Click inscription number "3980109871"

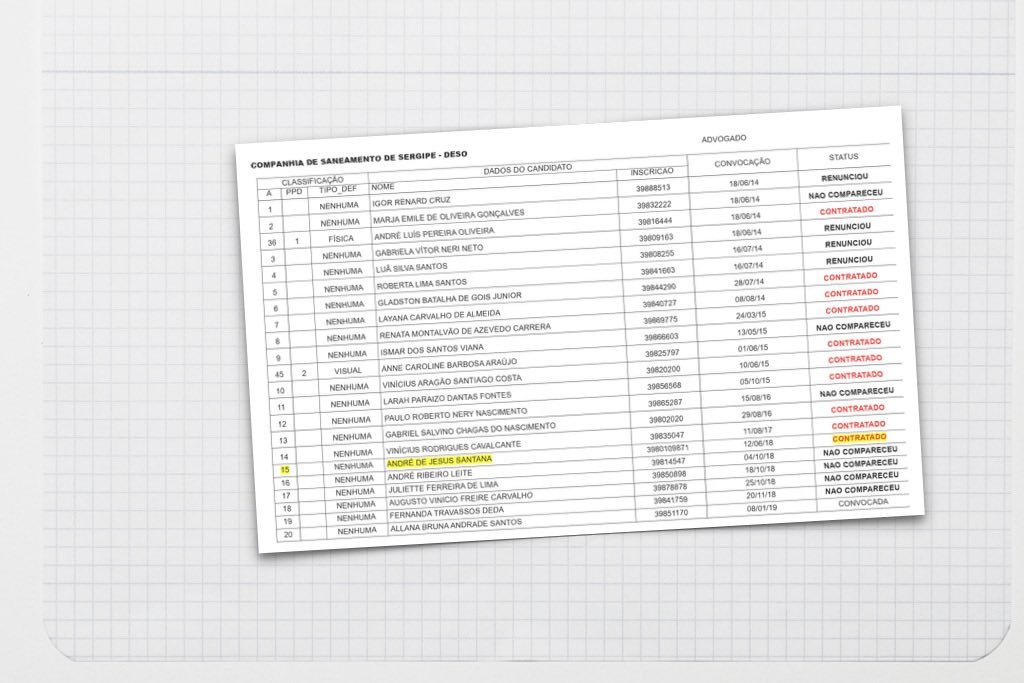(667, 449)
